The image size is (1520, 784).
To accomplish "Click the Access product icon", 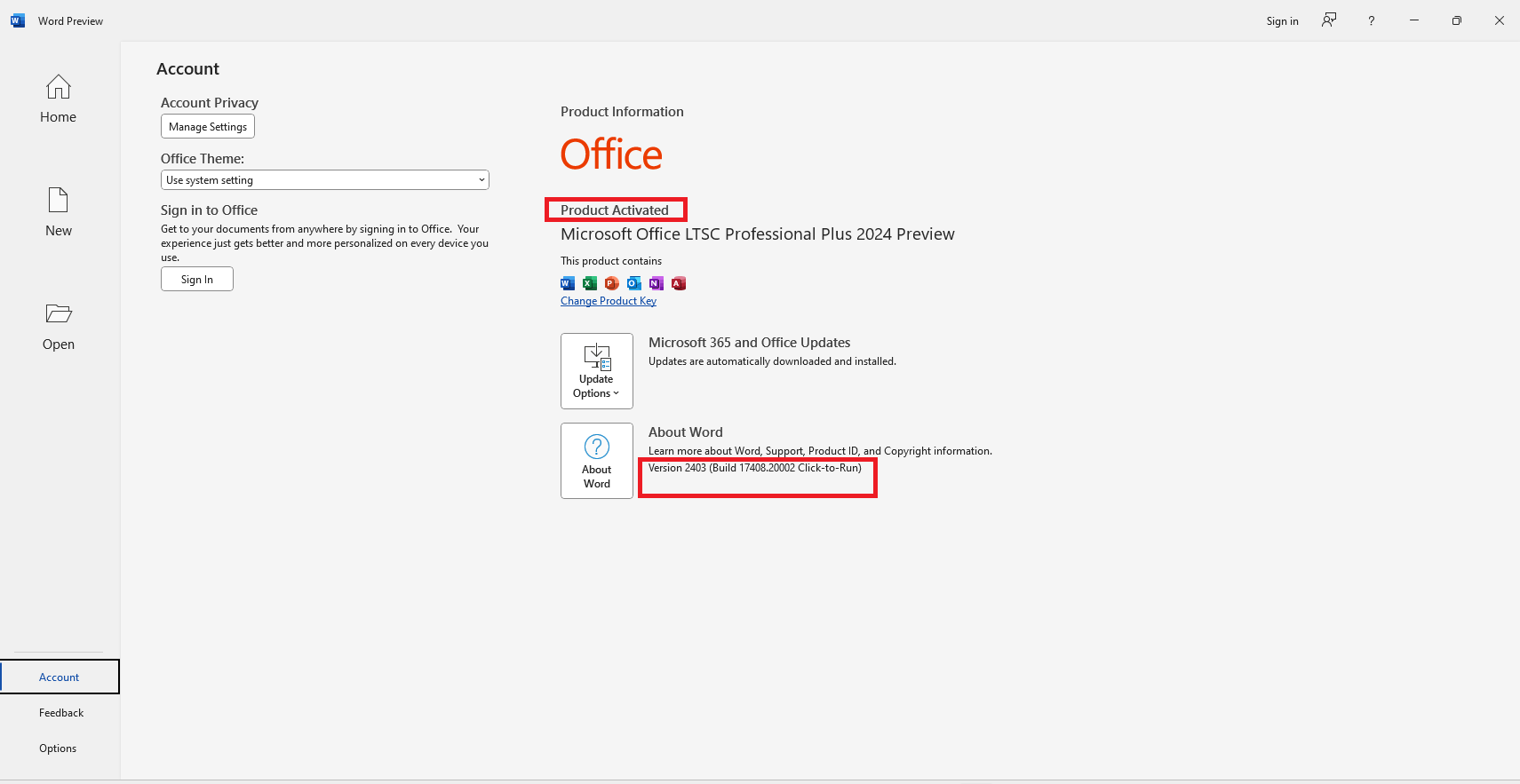I will (x=679, y=283).
